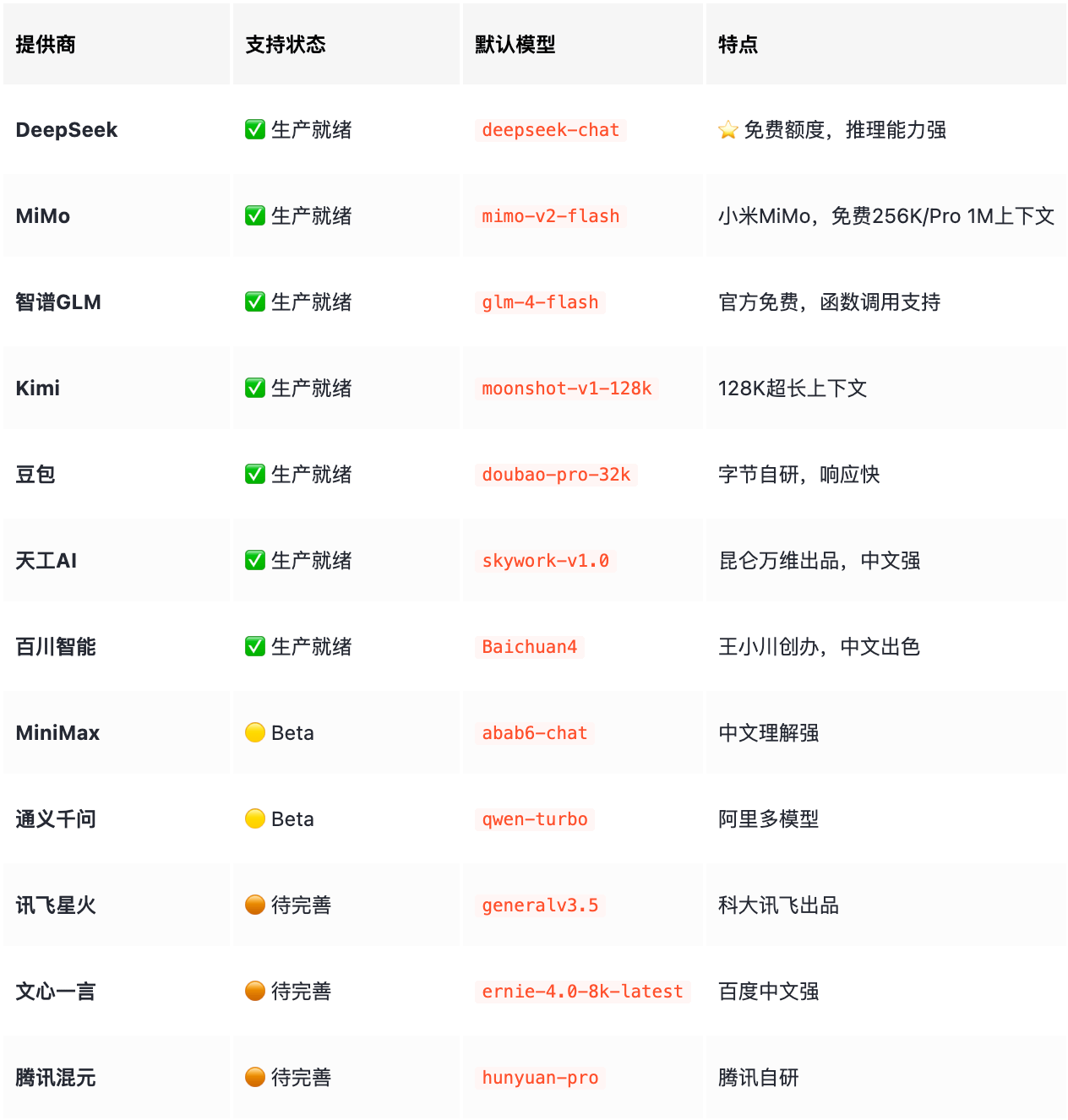1068x1120 pixels.
Task: Click the 腾讯自研 feature text
Action: pyautogui.click(x=759, y=1077)
